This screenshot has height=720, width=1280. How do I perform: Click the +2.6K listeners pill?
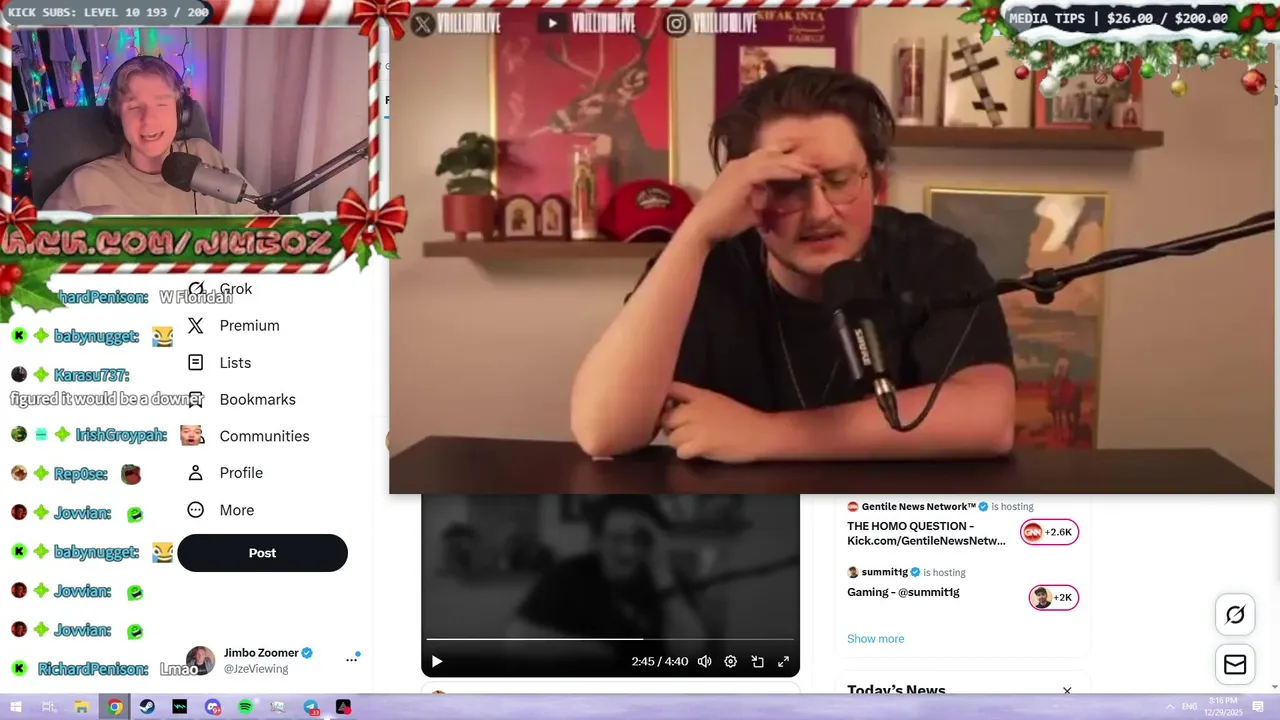[1050, 532]
